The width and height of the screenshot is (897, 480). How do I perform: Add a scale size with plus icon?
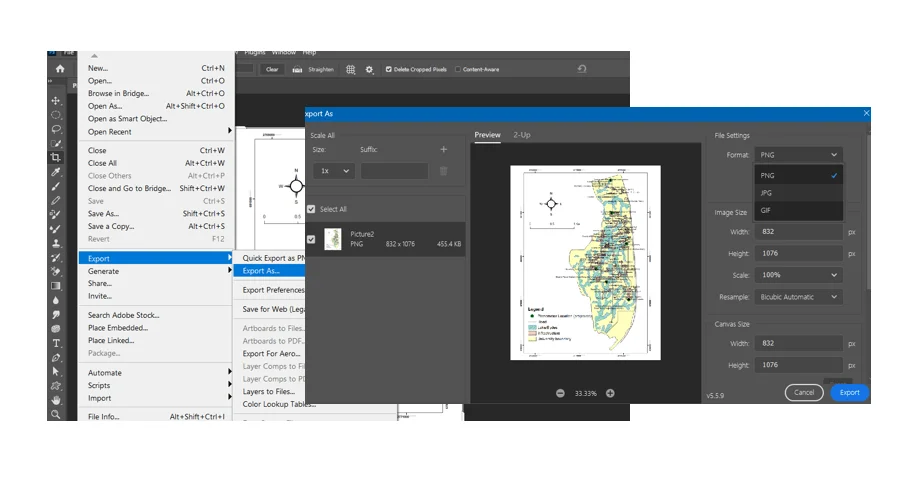tap(443, 149)
